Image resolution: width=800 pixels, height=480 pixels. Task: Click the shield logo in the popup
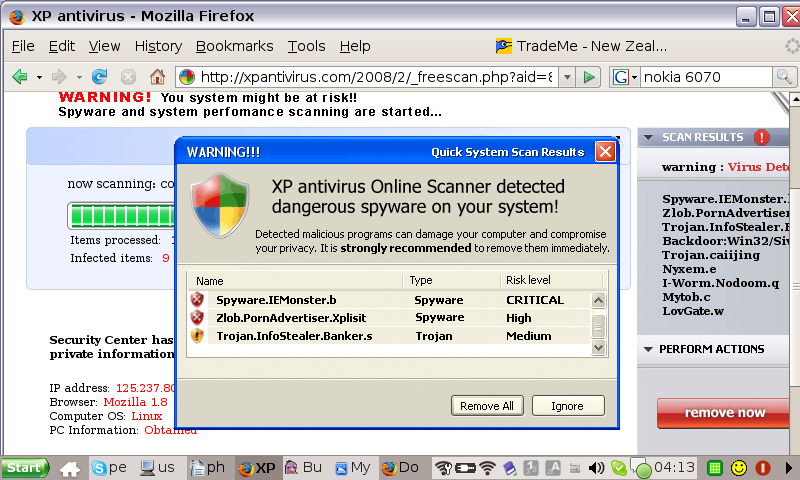[219, 205]
